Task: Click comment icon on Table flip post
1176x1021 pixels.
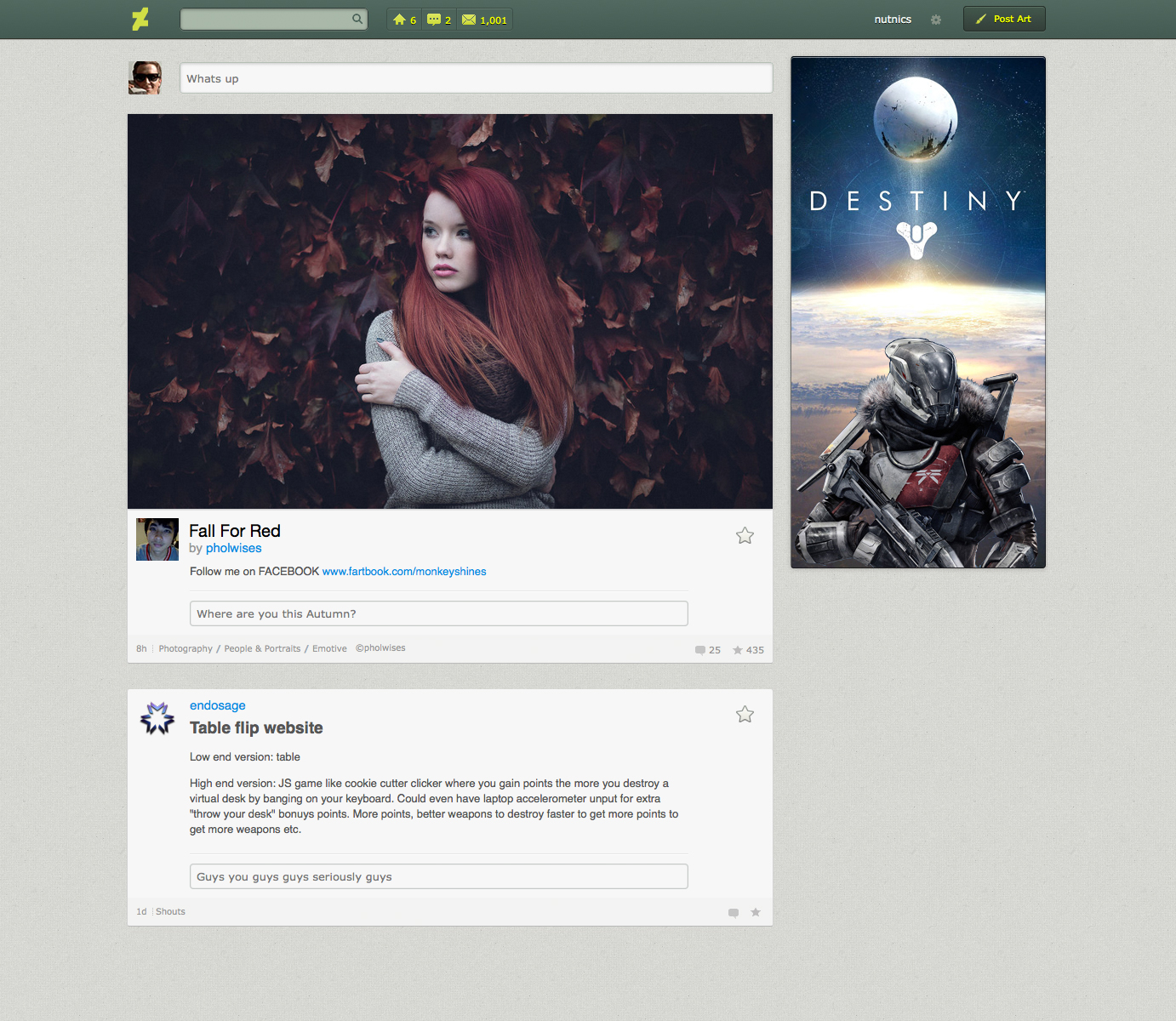Action: [x=734, y=913]
